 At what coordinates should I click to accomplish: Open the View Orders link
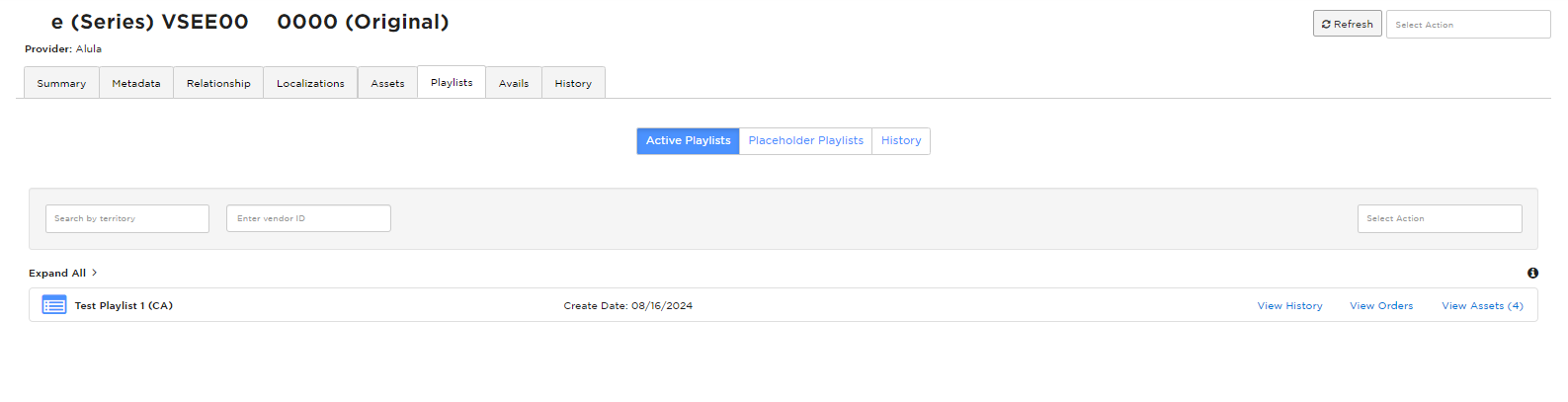tap(1381, 306)
